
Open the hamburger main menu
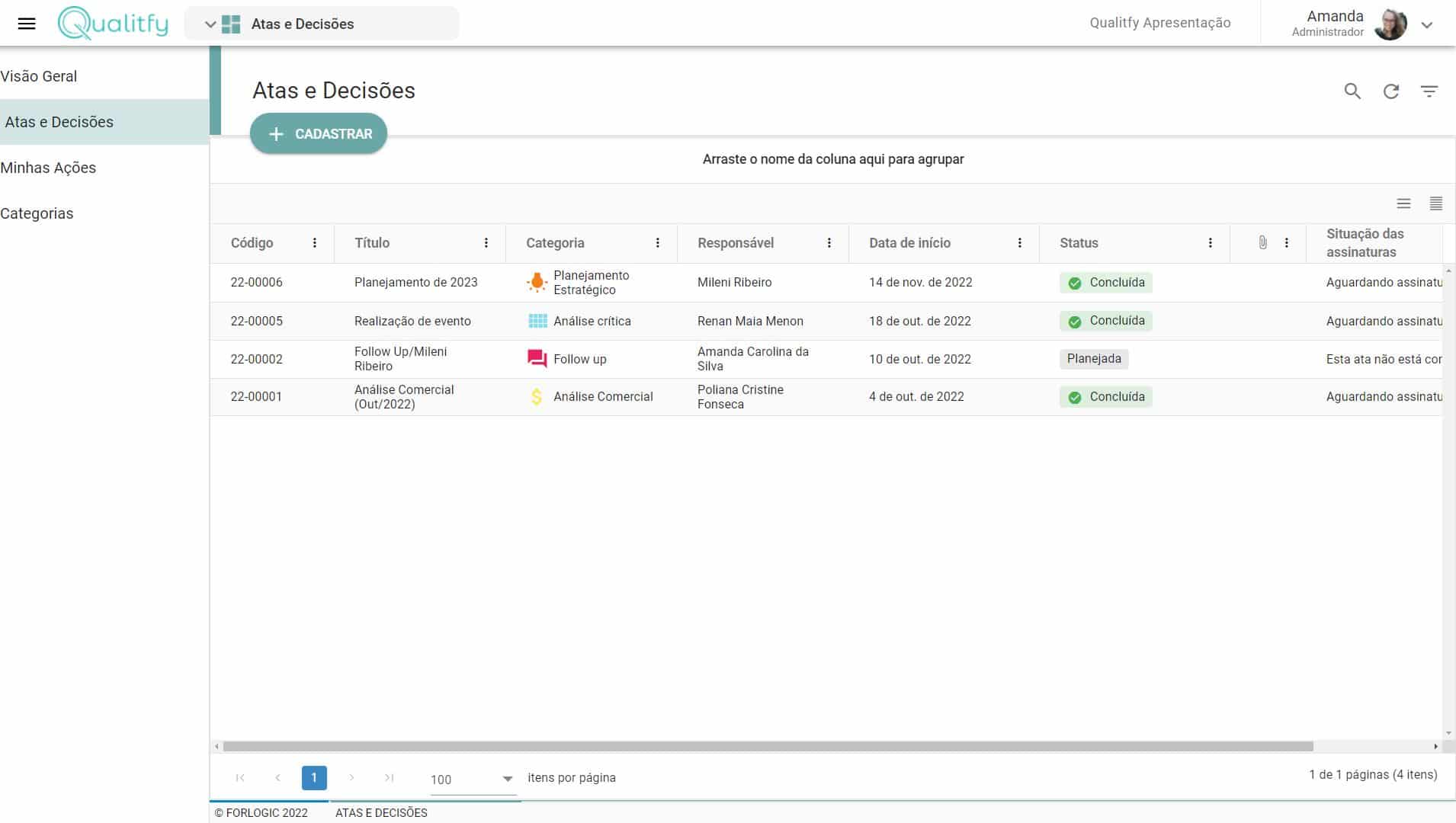pos(27,24)
